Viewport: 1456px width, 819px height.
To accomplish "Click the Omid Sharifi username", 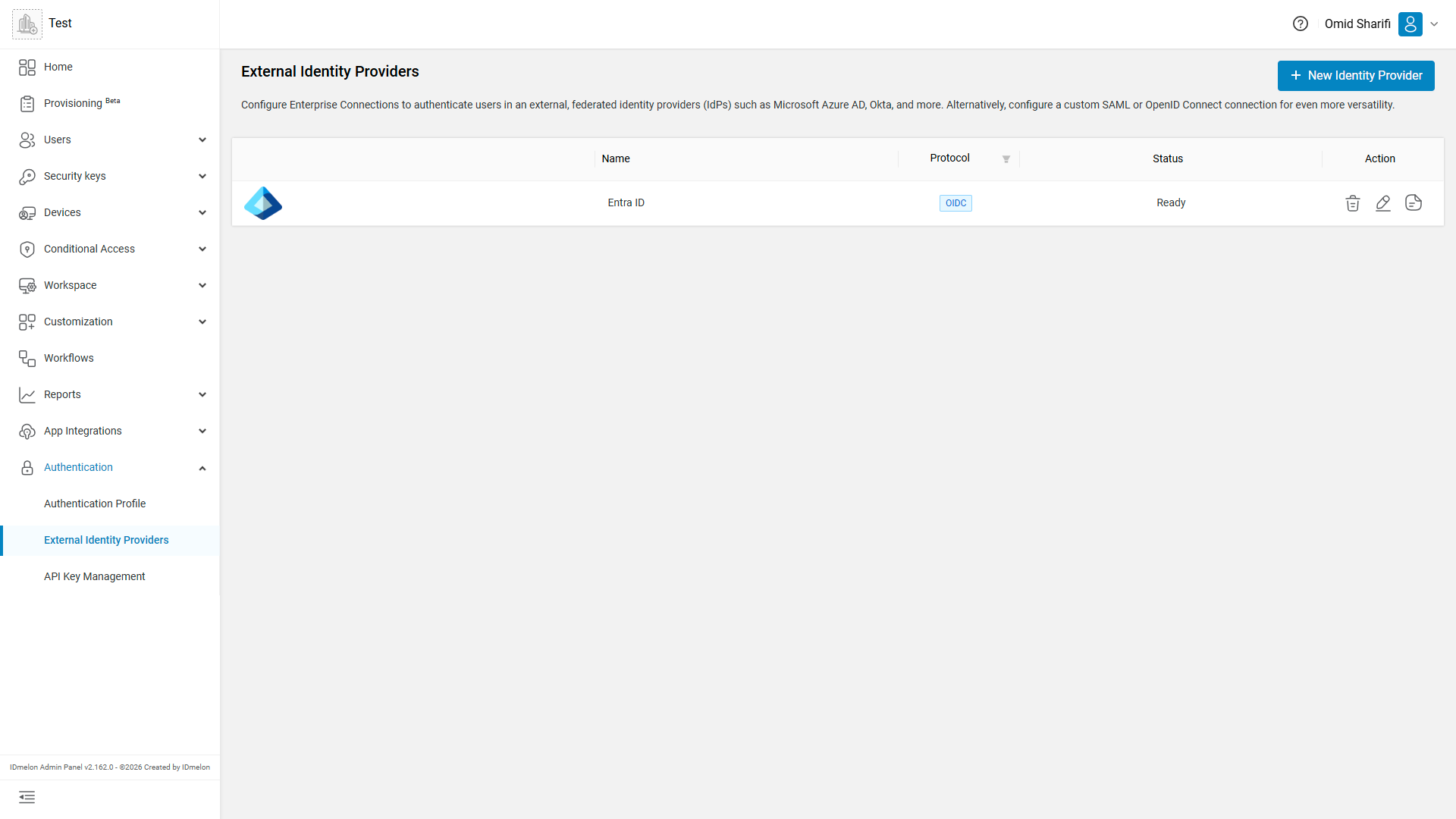I will coord(1357,24).
